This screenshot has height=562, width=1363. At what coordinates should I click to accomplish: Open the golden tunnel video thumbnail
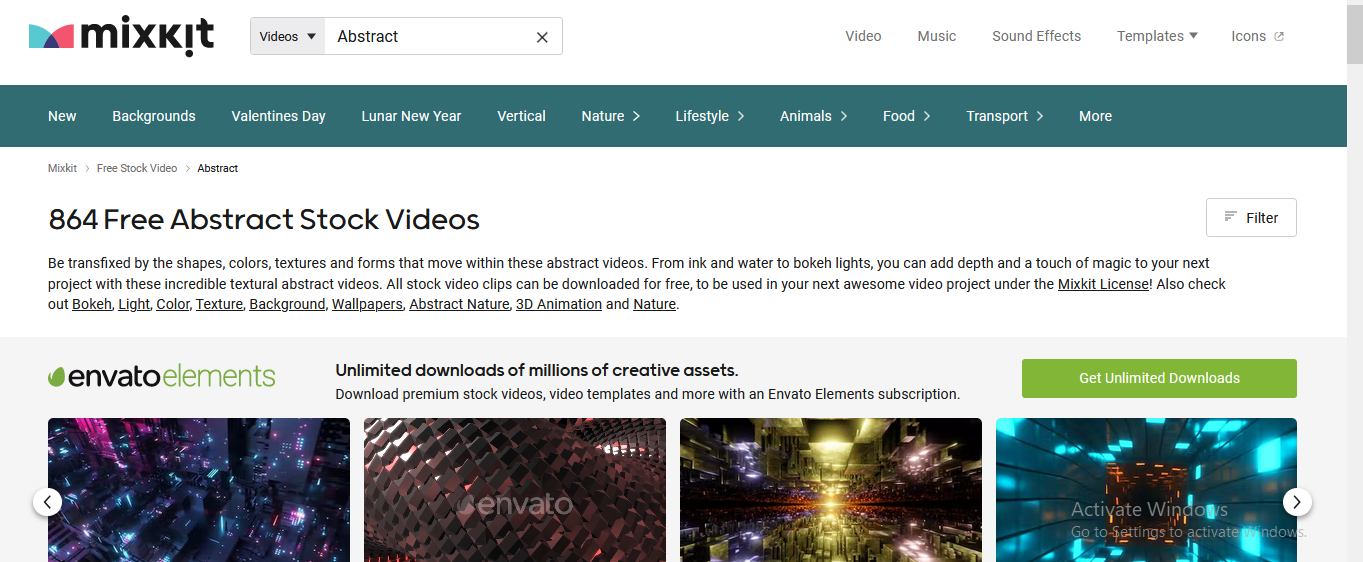[830, 490]
